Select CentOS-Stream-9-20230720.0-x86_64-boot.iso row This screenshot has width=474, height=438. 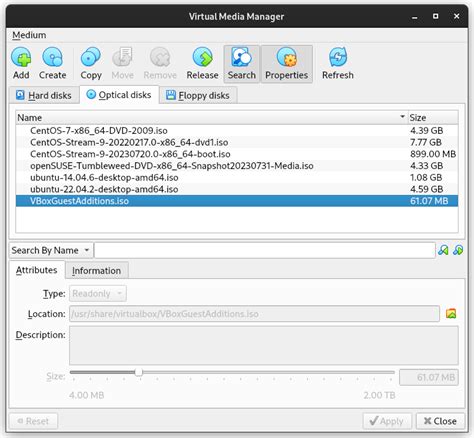[237, 154]
